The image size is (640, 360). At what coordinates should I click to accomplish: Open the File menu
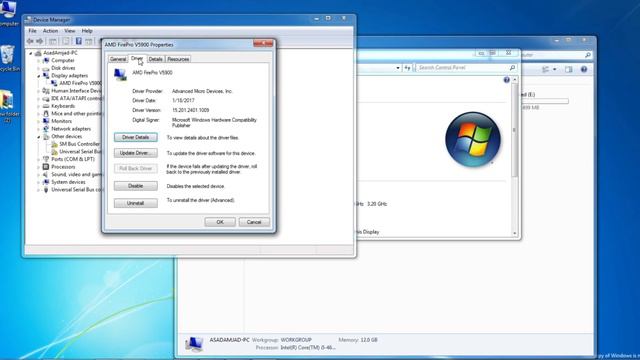coord(32,31)
